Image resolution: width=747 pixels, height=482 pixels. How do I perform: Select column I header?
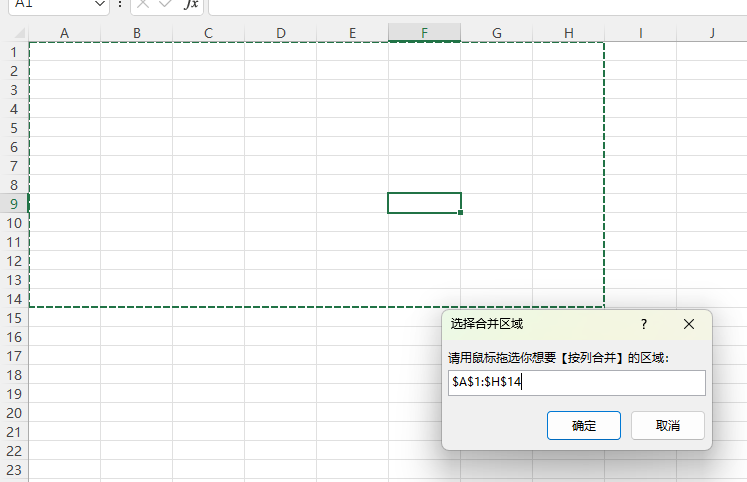click(x=640, y=33)
